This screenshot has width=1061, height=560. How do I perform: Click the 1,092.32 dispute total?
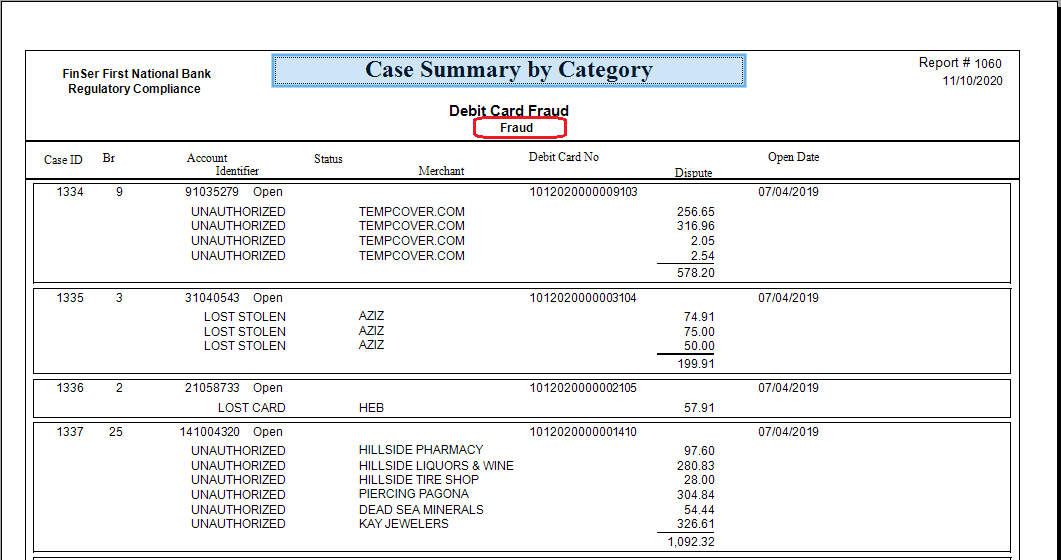pos(690,542)
